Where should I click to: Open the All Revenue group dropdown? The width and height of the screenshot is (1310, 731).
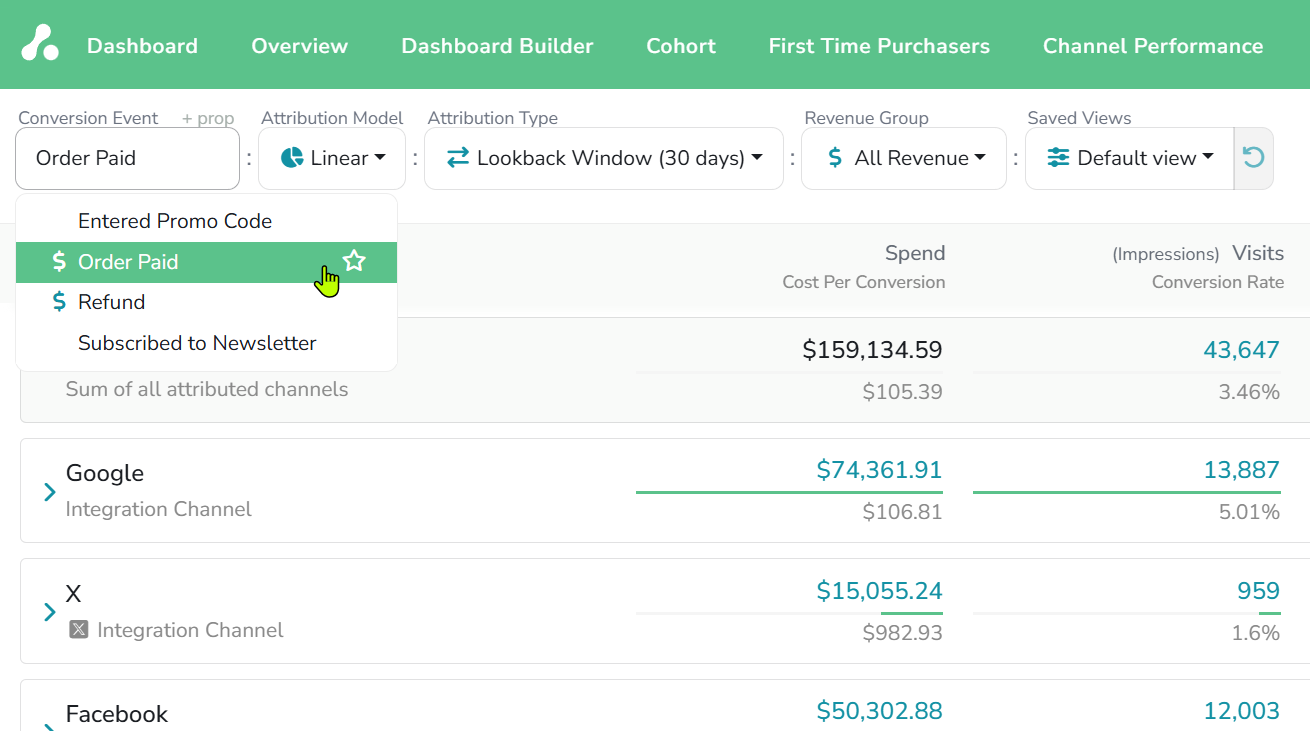(904, 158)
